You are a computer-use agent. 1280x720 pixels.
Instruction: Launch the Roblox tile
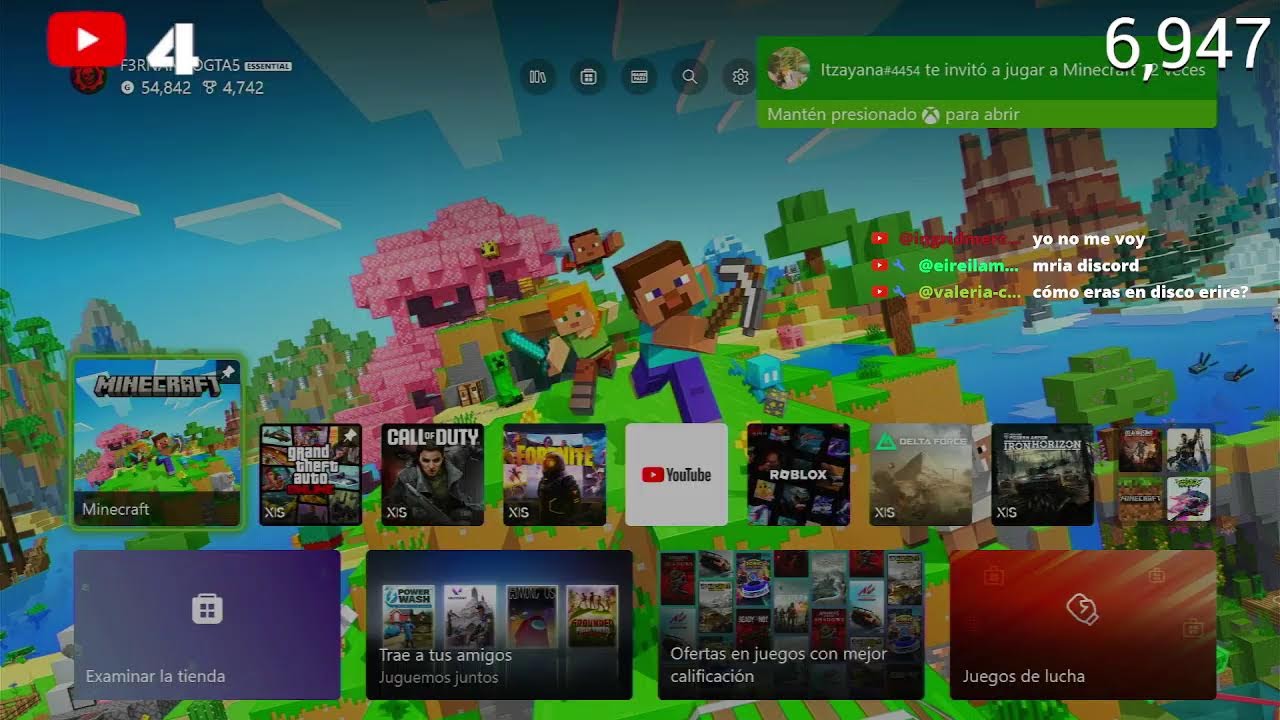798,474
